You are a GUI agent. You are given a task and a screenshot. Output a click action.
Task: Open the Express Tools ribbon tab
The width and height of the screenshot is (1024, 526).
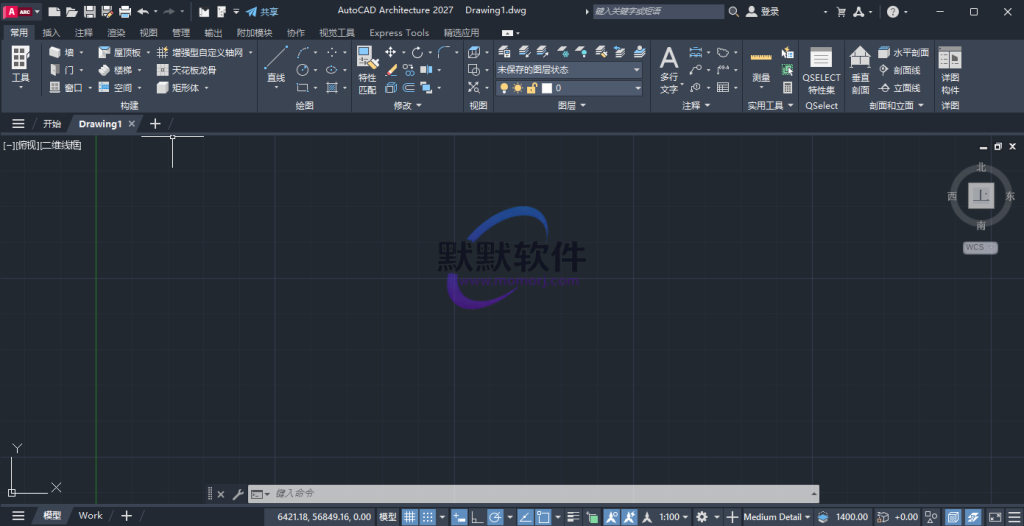click(399, 32)
